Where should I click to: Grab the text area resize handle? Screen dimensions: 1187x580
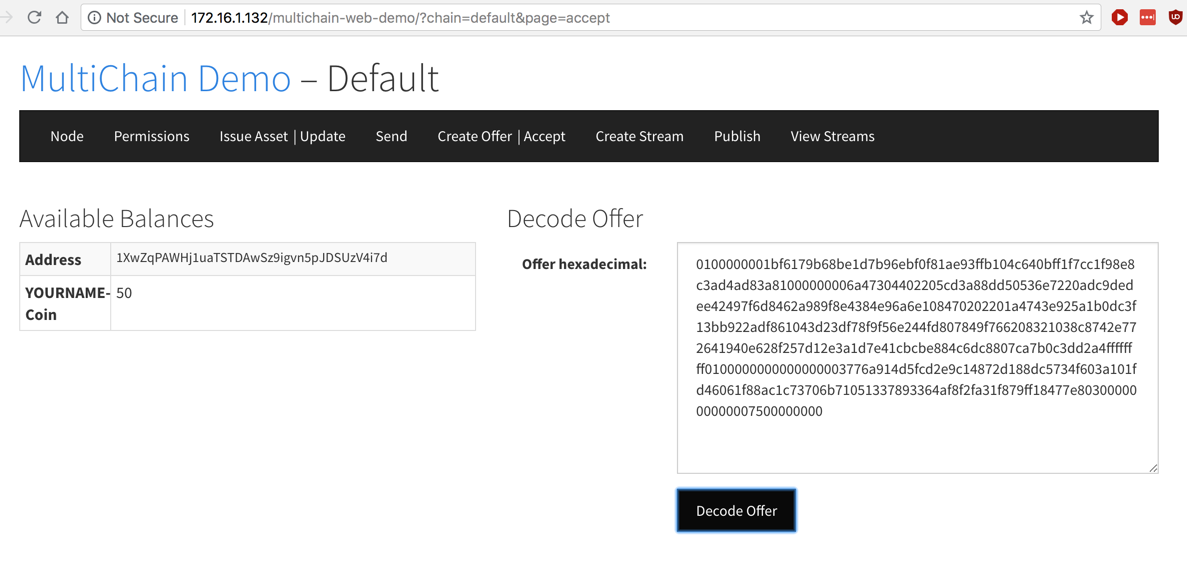click(1153, 468)
